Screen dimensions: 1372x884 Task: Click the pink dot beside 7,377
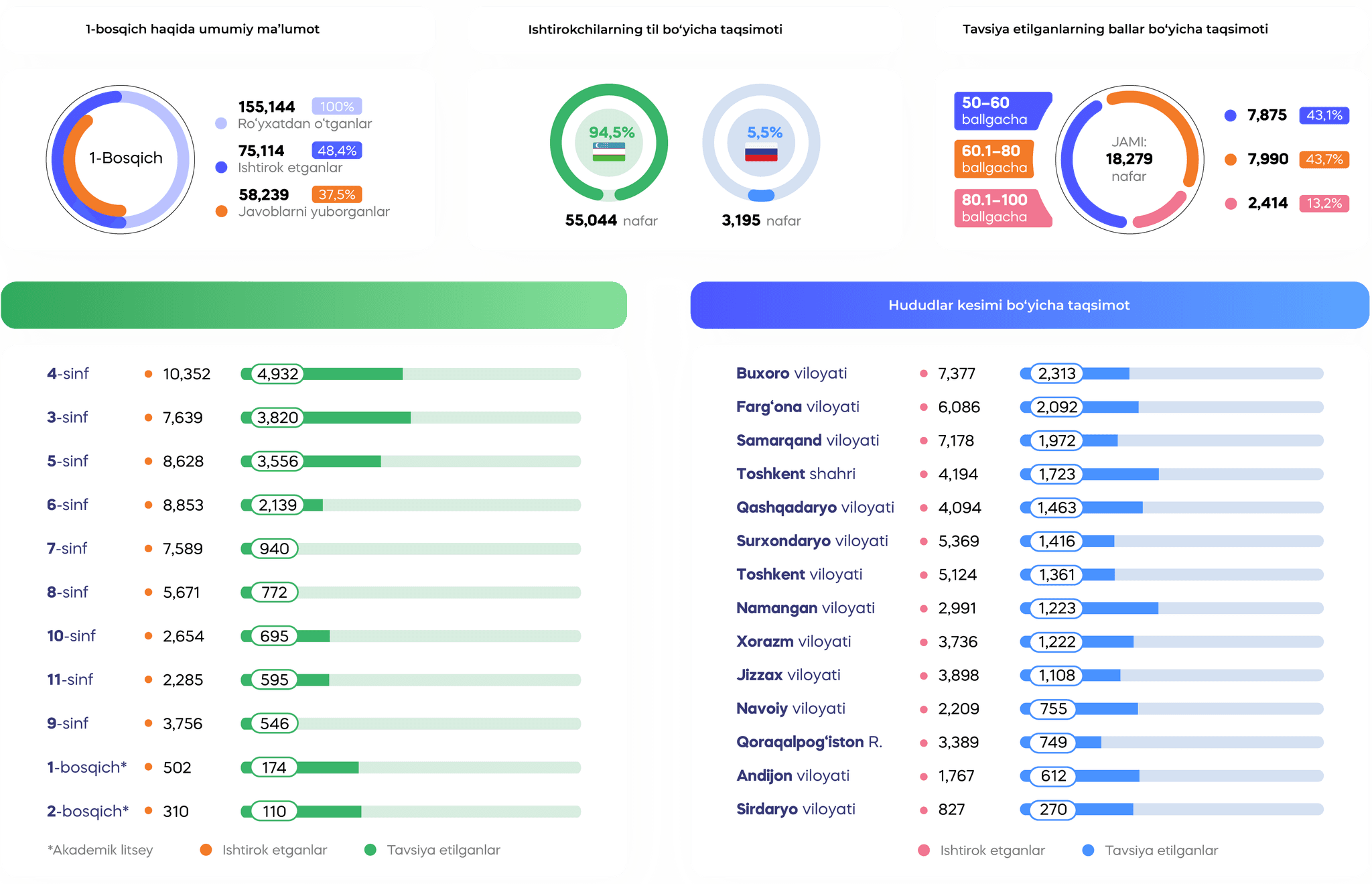coord(924,373)
